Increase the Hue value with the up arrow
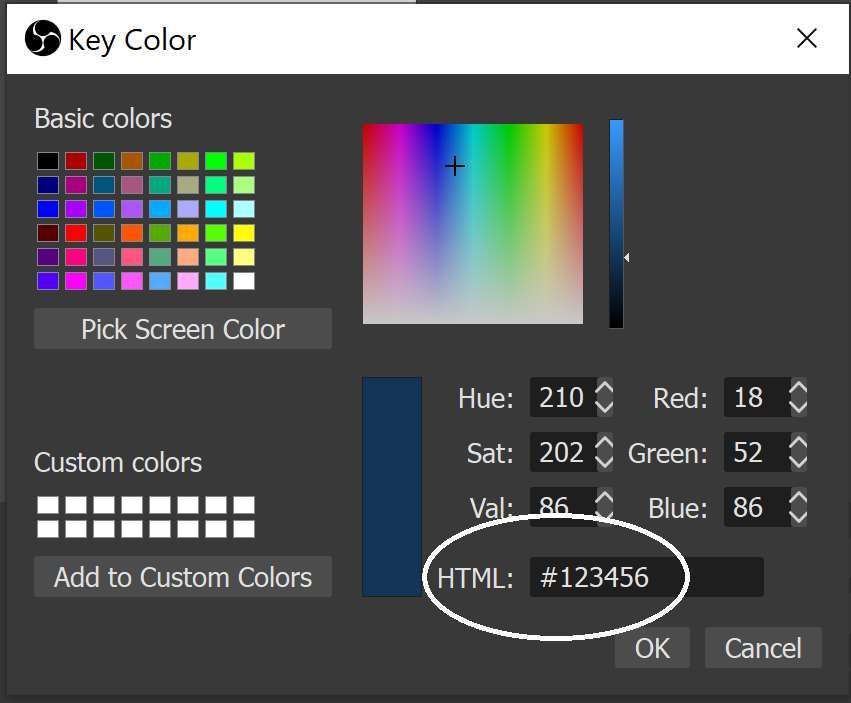This screenshot has width=851, height=703. (x=604, y=388)
